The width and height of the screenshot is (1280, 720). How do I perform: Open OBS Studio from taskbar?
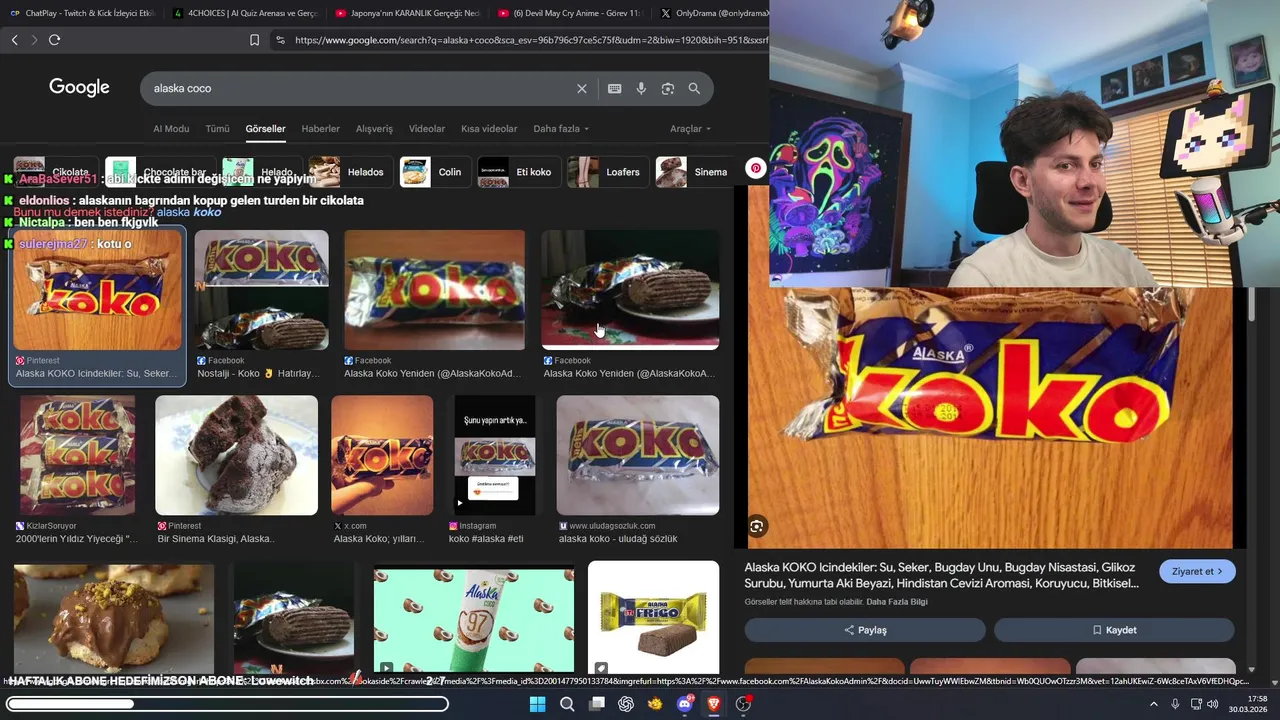coord(743,704)
